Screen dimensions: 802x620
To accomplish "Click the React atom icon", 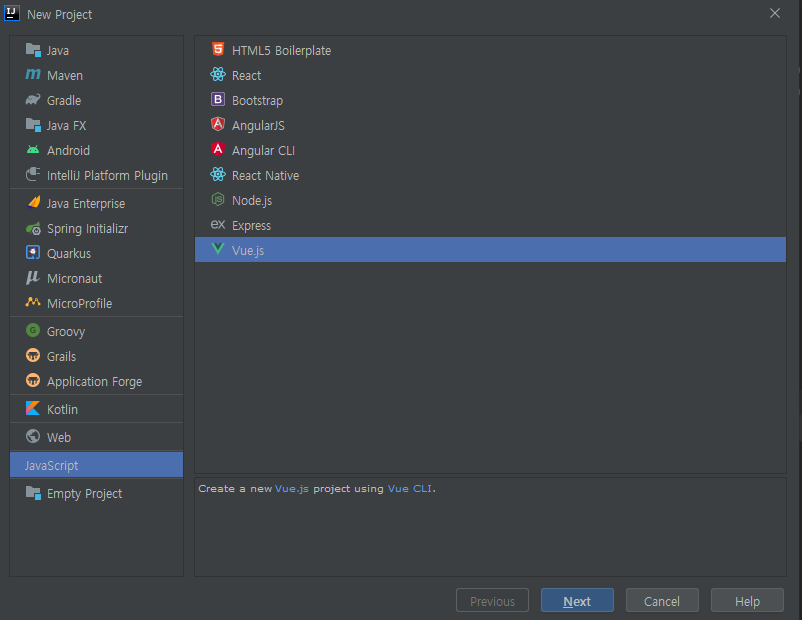I will click(218, 75).
